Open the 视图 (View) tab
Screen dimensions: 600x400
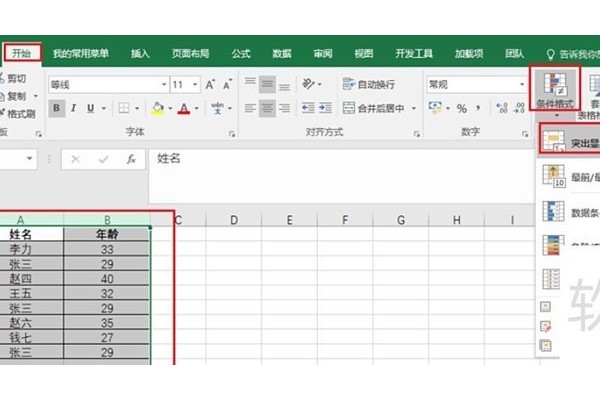click(364, 54)
